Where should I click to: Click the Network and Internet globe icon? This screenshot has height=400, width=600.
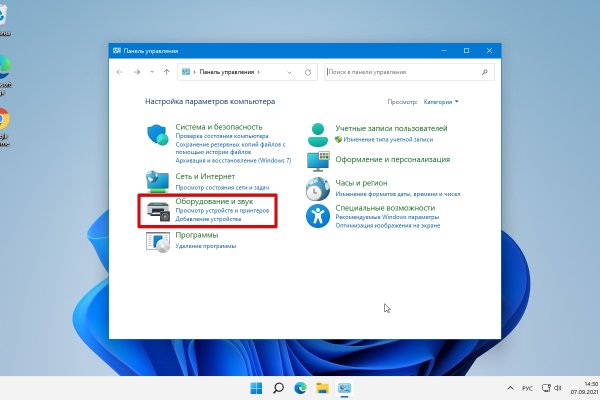(158, 180)
